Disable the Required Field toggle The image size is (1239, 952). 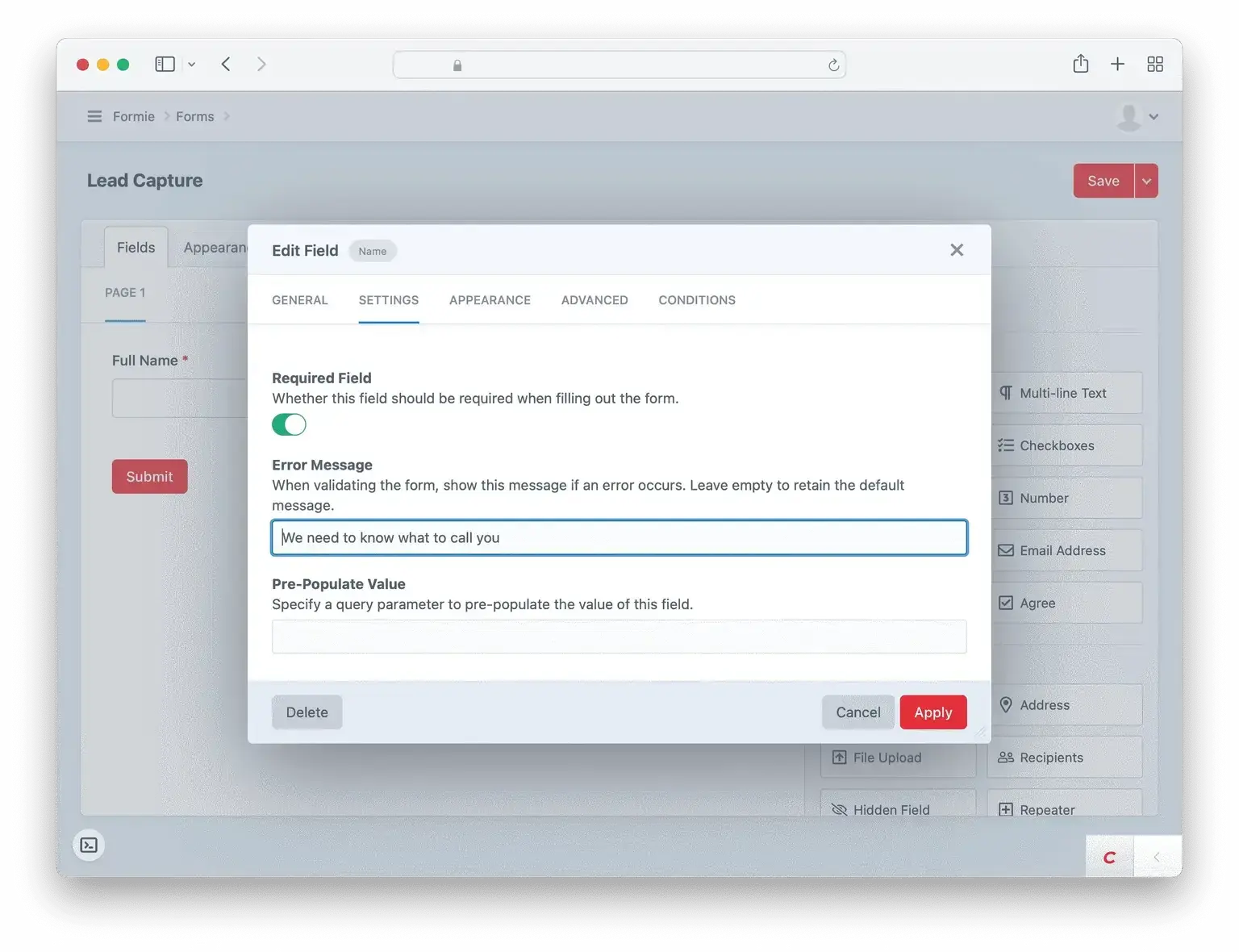(x=289, y=424)
